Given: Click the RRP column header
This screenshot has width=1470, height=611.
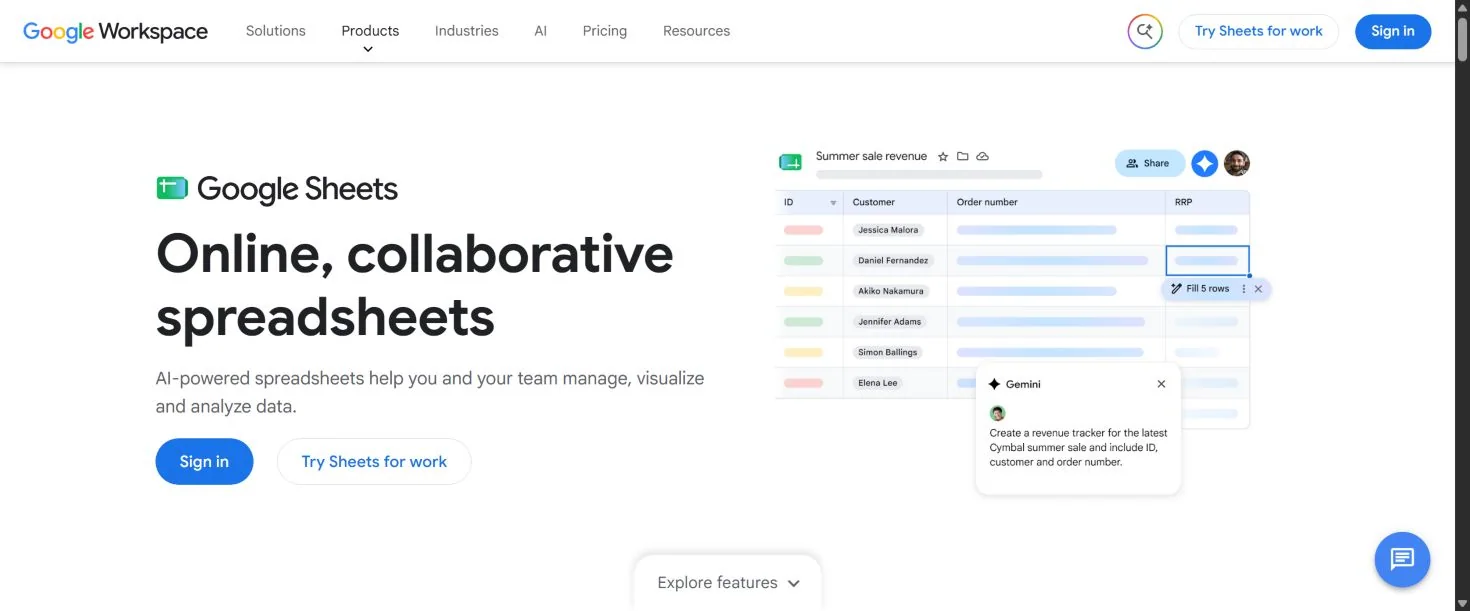Looking at the screenshot, I should pyautogui.click(x=1207, y=202).
